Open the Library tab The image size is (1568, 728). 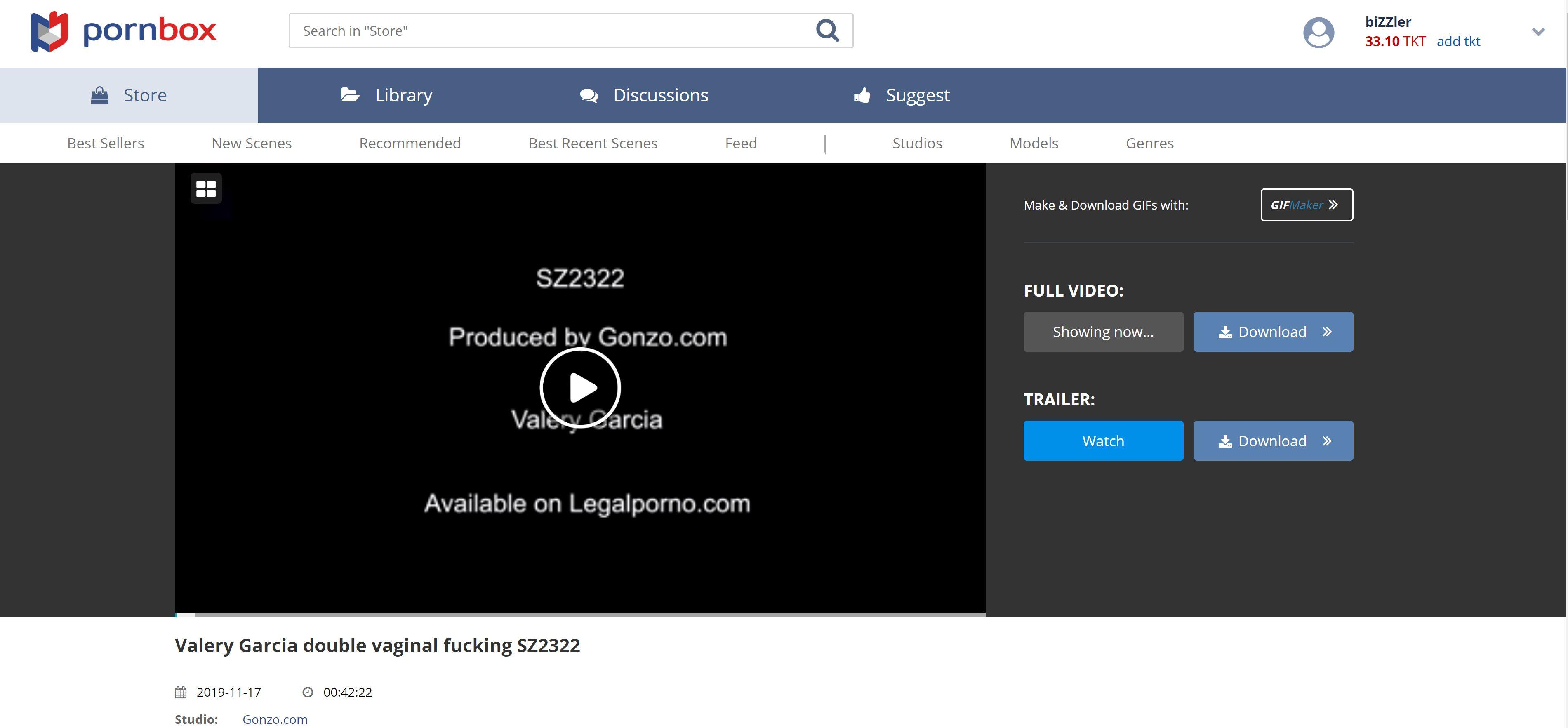tap(386, 95)
